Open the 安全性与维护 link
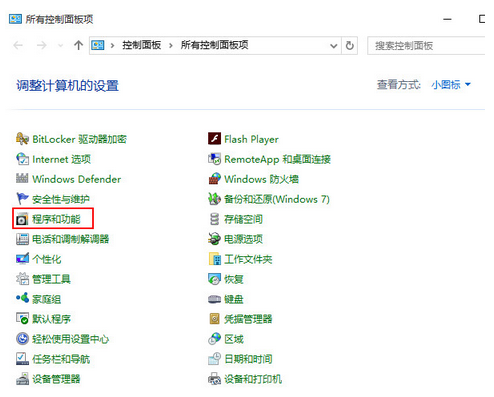Viewport: 494px width, 397px height. 61,199
